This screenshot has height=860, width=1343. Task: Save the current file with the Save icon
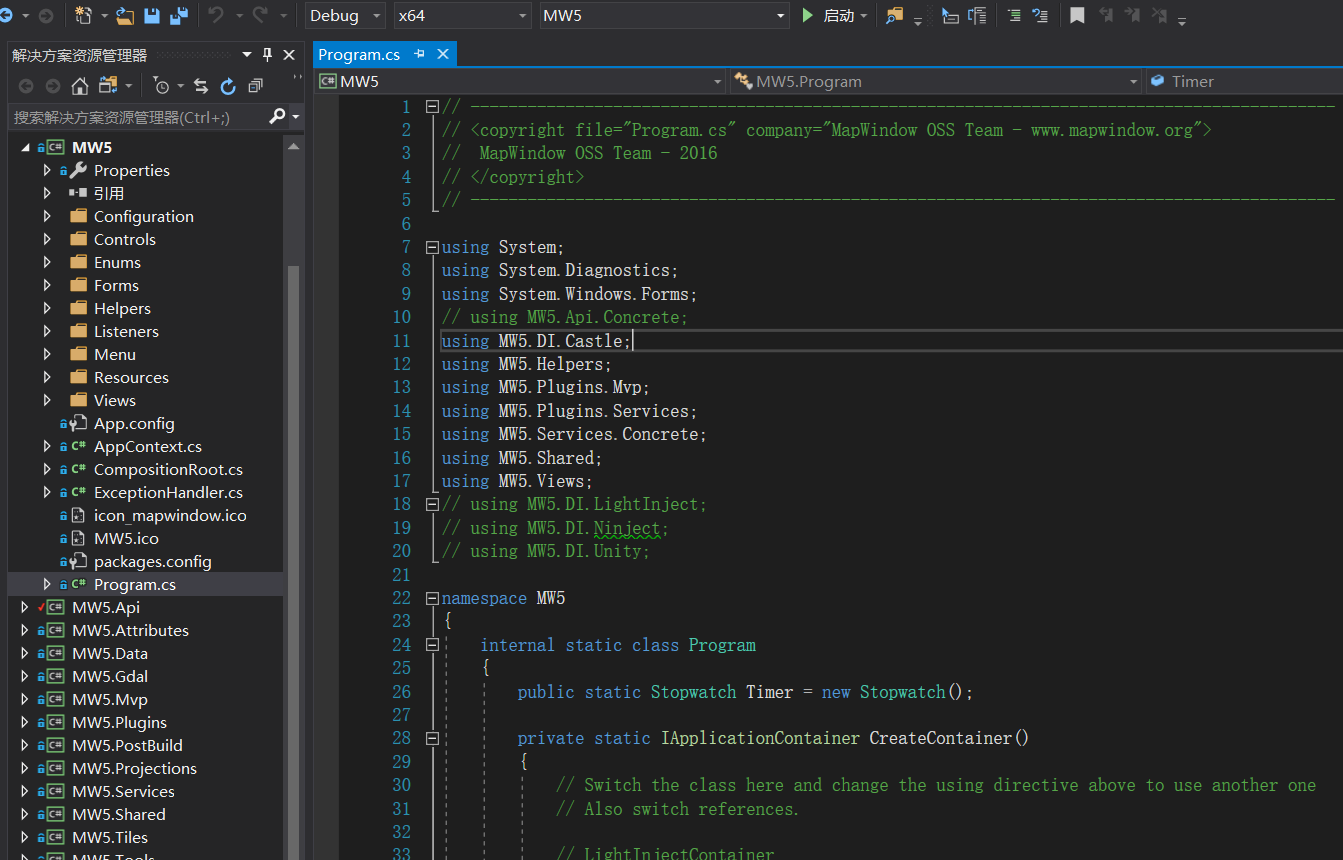152,16
